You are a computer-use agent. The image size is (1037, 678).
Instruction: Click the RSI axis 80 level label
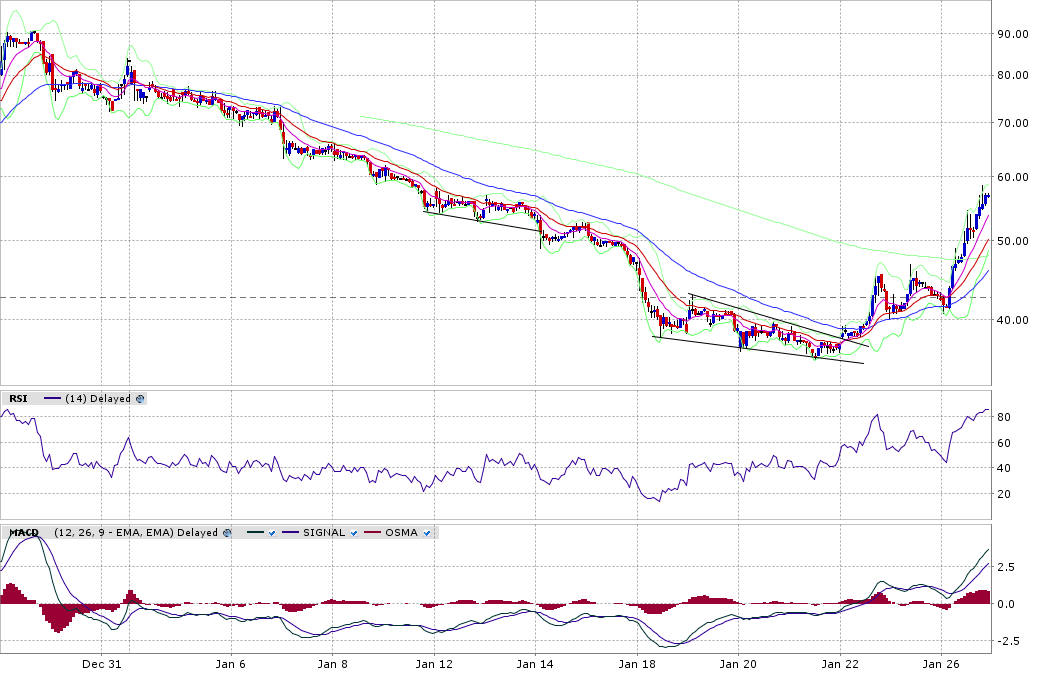[1003, 417]
